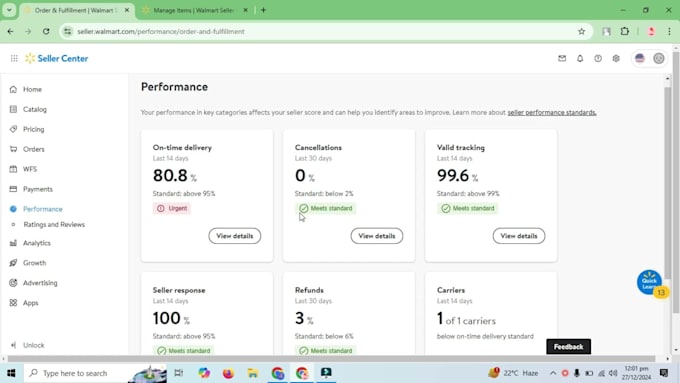Open a new browser tab
This screenshot has height=383, width=680.
click(x=263, y=10)
